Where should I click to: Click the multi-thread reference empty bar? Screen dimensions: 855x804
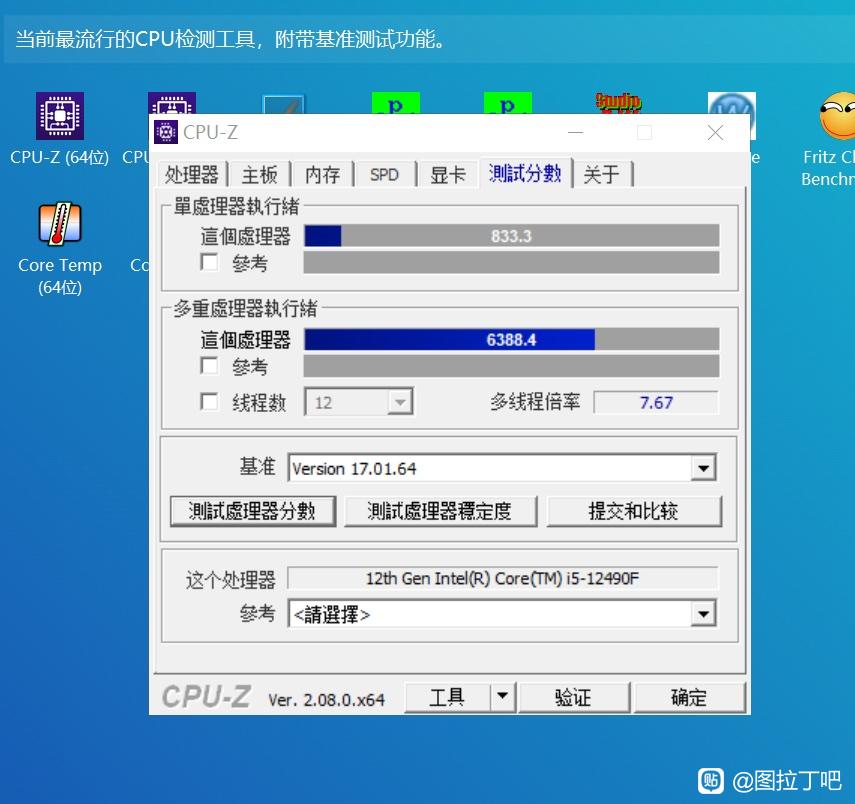[x=511, y=365]
